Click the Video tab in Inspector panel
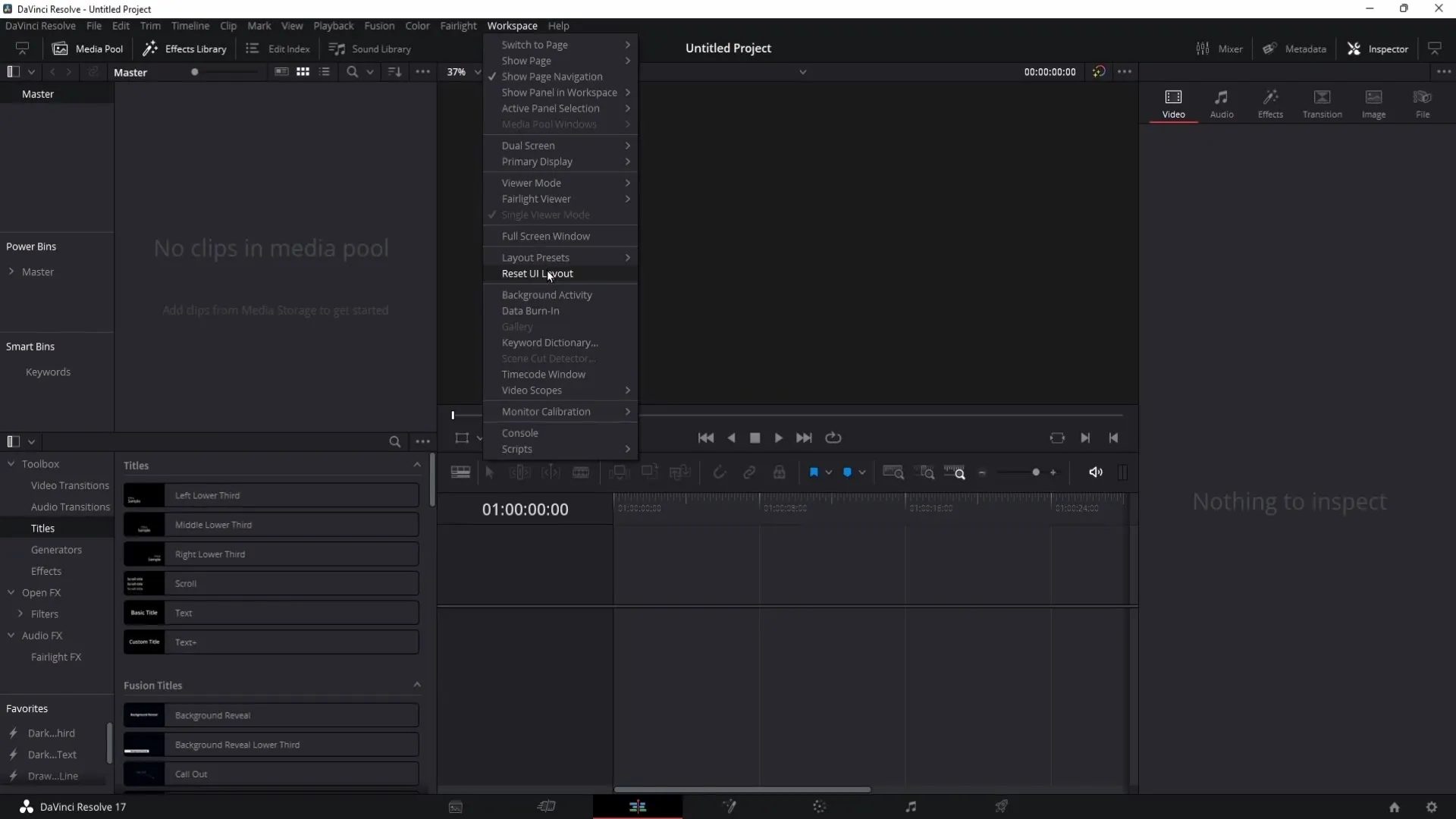The image size is (1456, 819). pyautogui.click(x=1173, y=103)
